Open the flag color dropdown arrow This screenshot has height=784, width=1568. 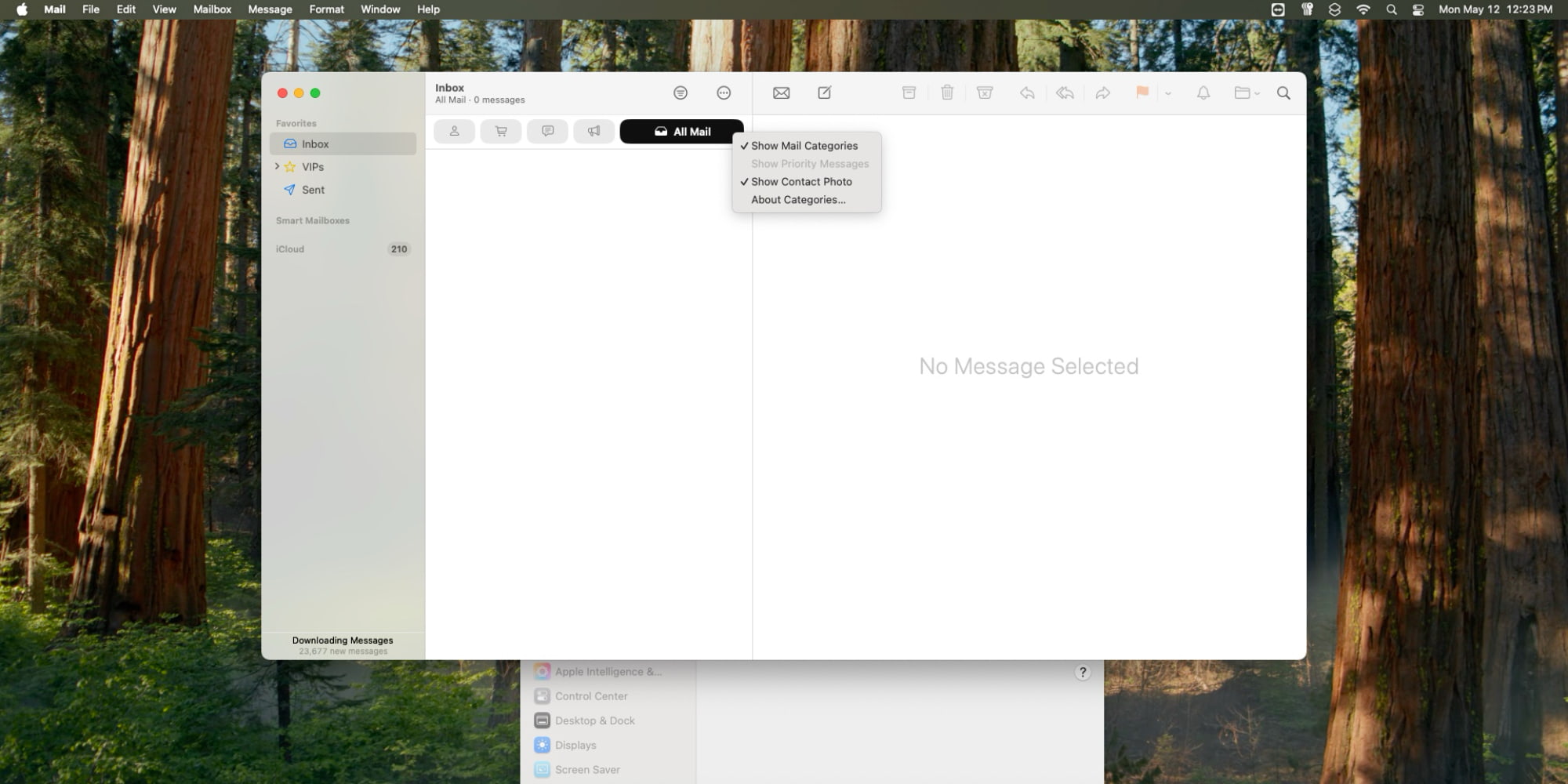pos(1168,93)
